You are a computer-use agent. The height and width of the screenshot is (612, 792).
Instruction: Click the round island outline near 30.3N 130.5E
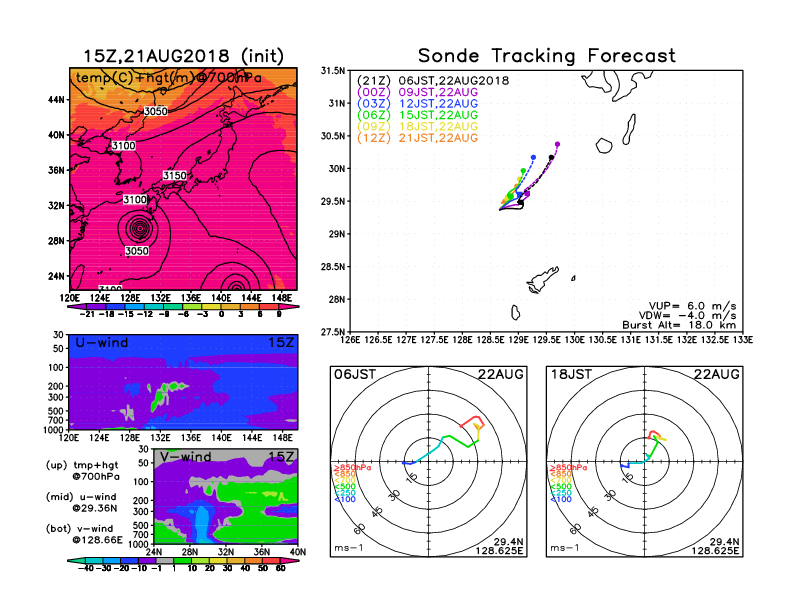tap(604, 146)
